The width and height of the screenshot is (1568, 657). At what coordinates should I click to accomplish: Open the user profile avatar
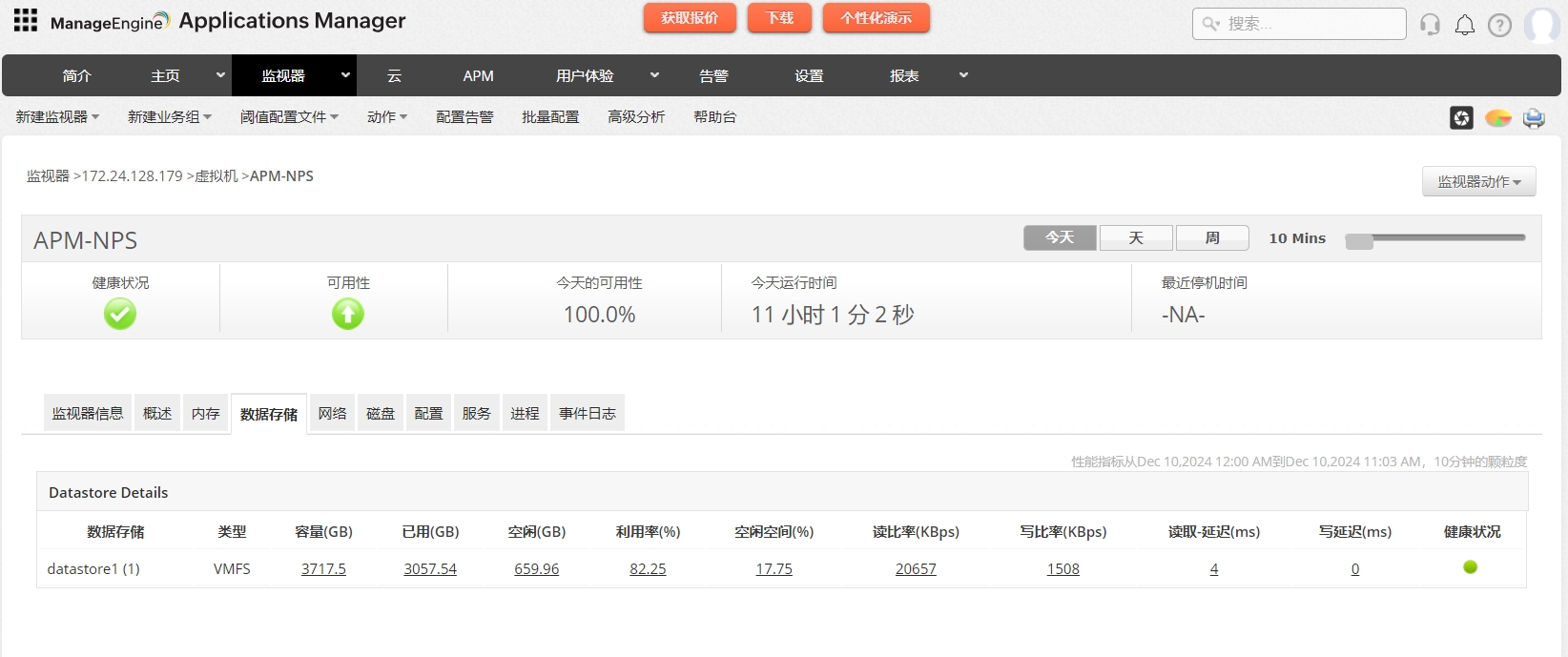click(1542, 25)
